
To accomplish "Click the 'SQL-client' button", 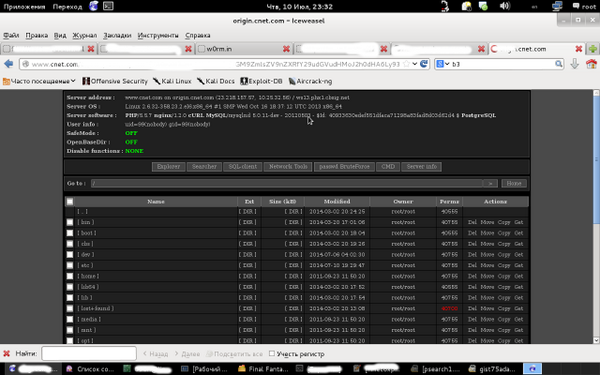I will 243,166.
